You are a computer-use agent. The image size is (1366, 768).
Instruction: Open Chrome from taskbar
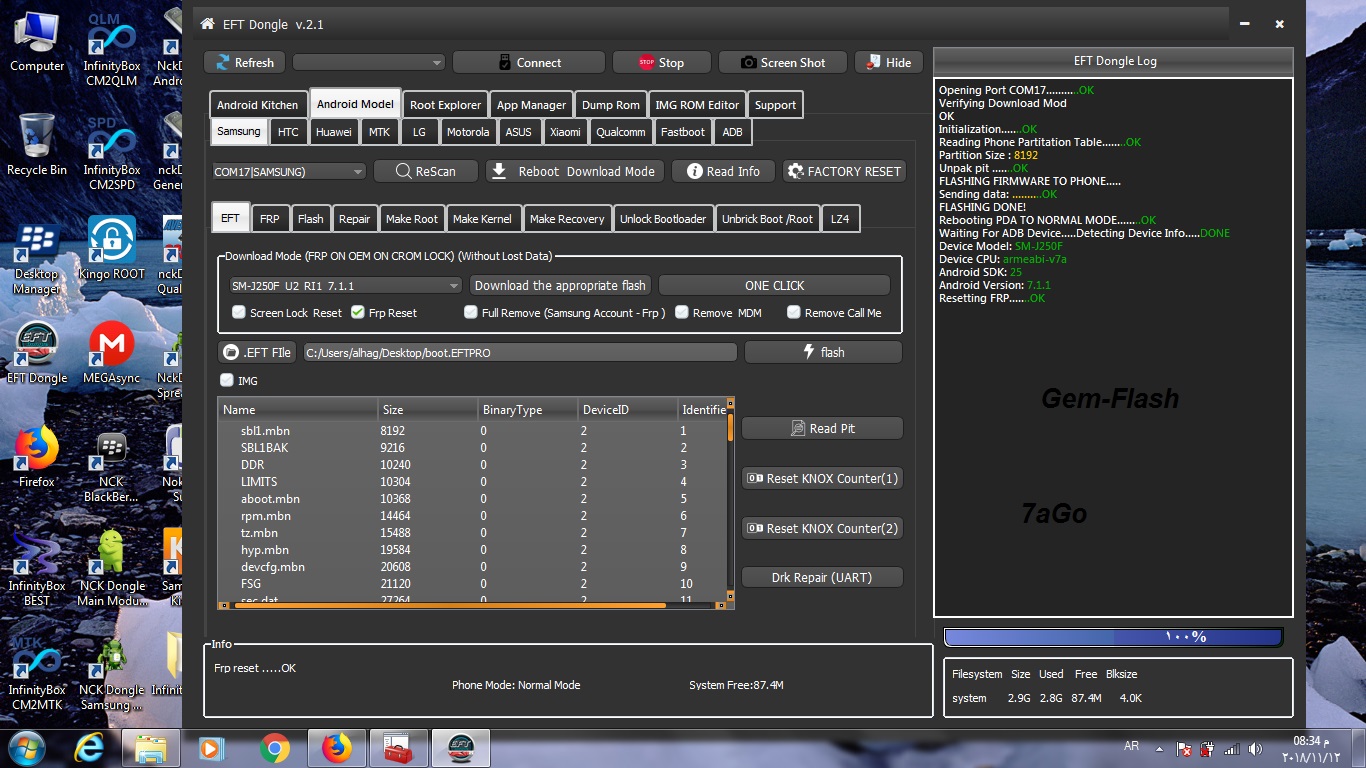tap(274, 747)
